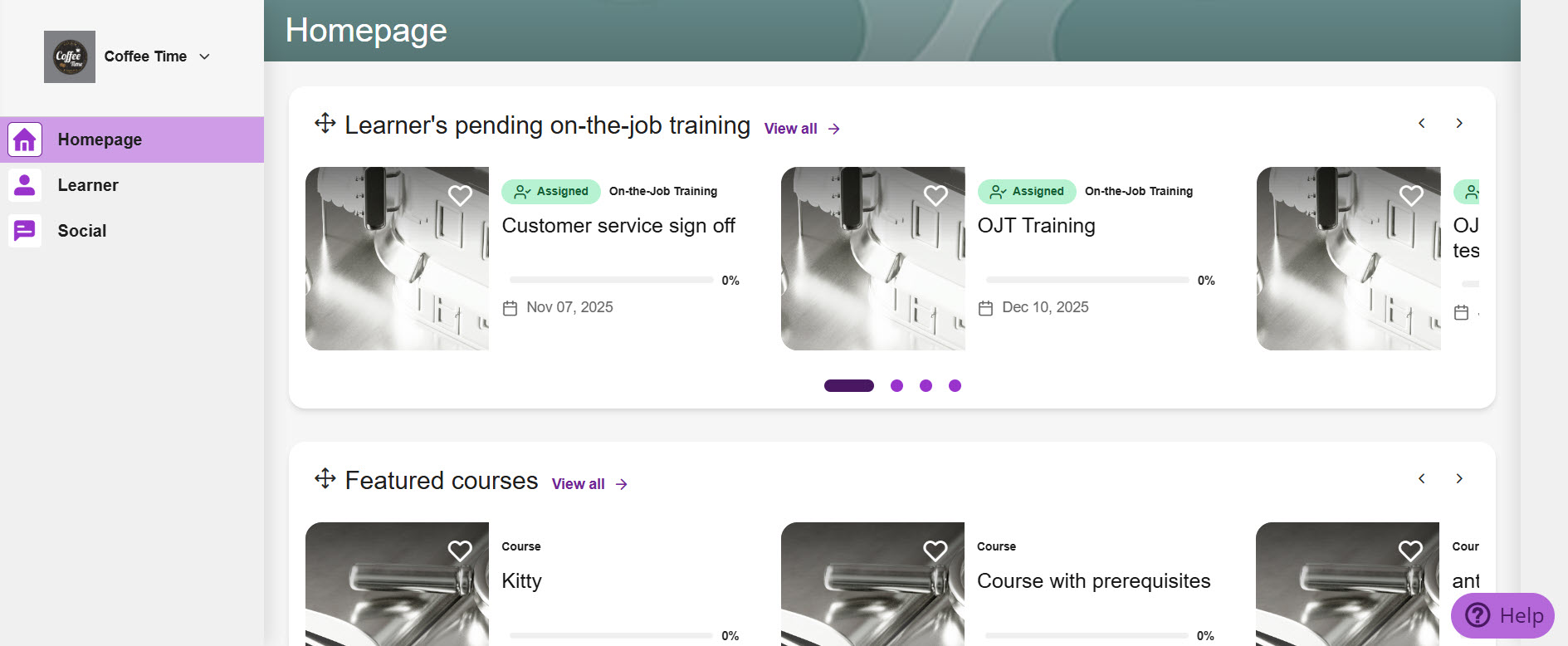
Task: Click the Social chat icon
Action: [25, 231]
